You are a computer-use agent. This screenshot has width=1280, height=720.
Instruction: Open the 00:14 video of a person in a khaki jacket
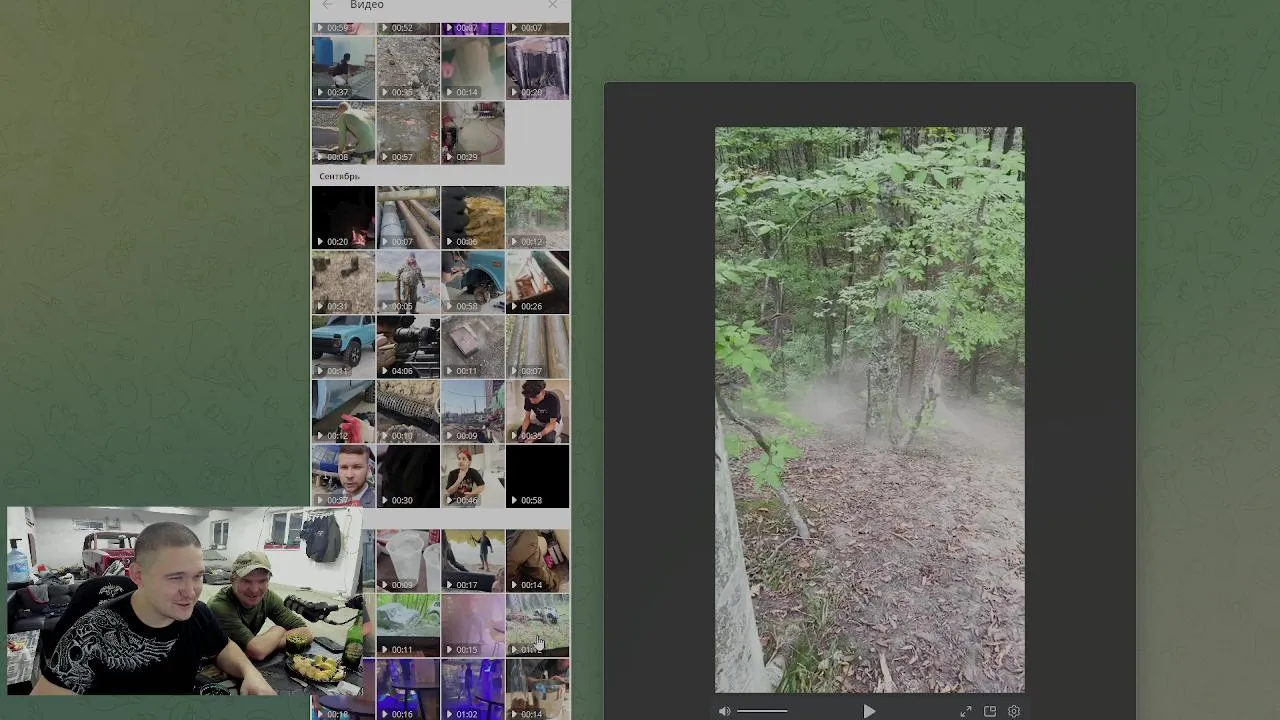[537, 561]
